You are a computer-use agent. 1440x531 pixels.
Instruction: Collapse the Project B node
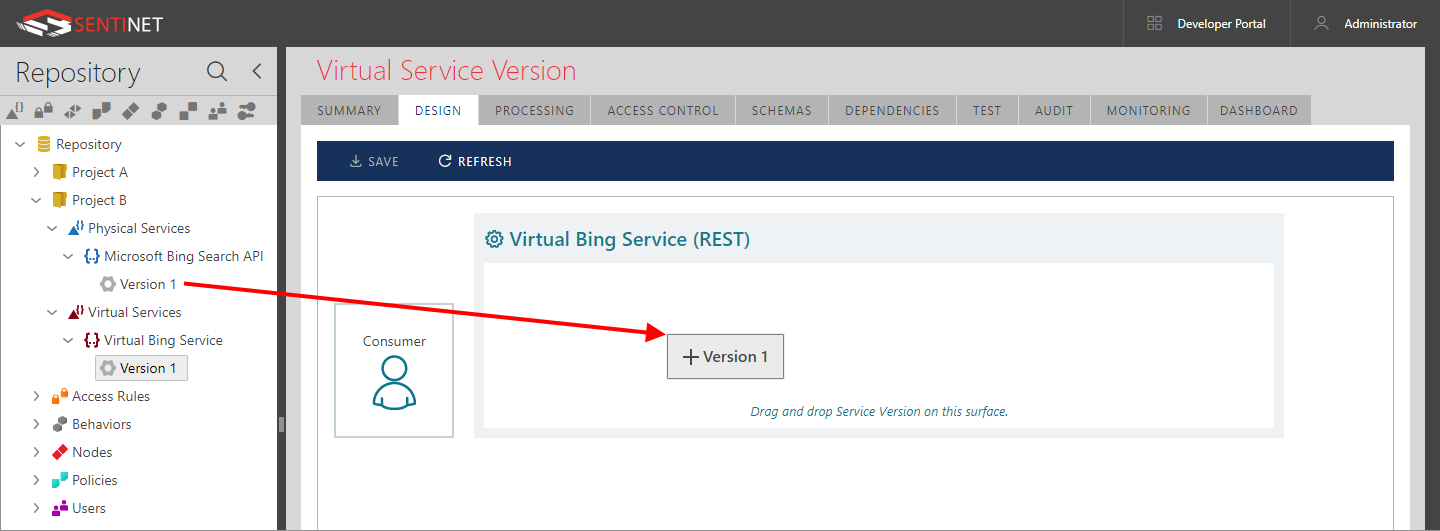(x=37, y=200)
